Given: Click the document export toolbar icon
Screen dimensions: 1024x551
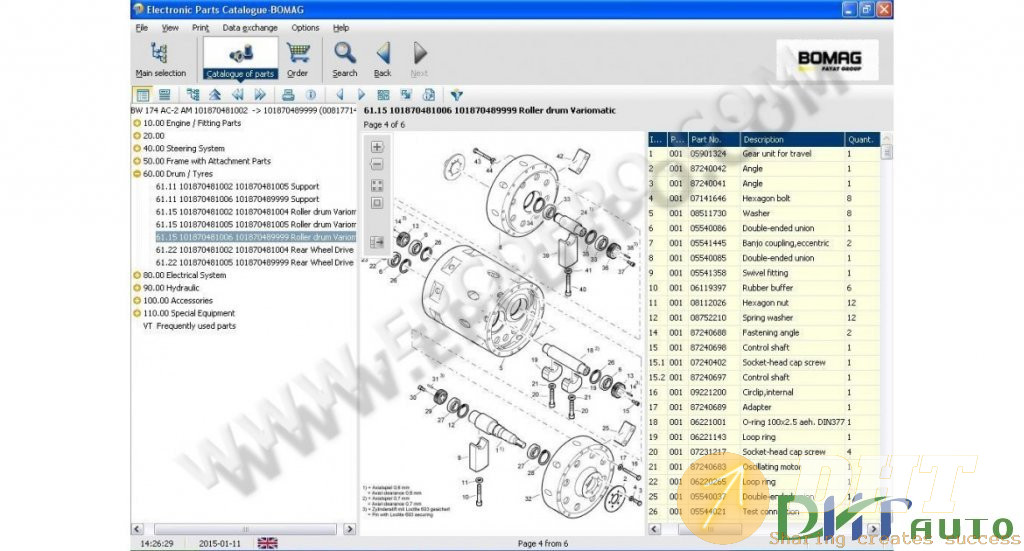Looking at the screenshot, I should [x=429, y=95].
